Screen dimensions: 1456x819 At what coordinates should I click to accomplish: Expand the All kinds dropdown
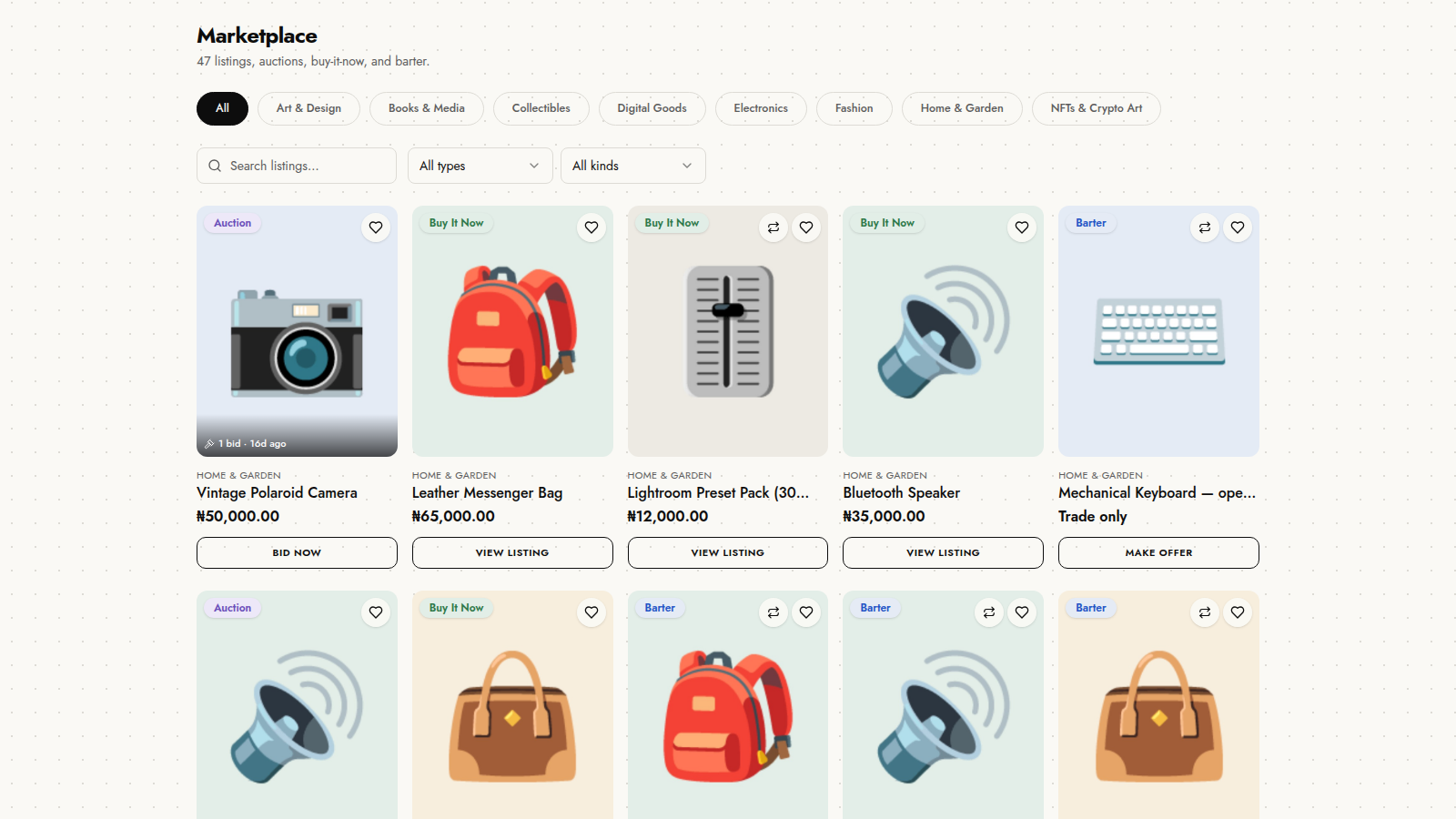632,166
